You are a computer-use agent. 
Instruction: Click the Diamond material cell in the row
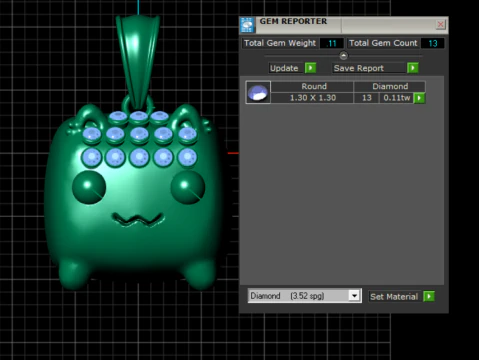[x=390, y=86]
